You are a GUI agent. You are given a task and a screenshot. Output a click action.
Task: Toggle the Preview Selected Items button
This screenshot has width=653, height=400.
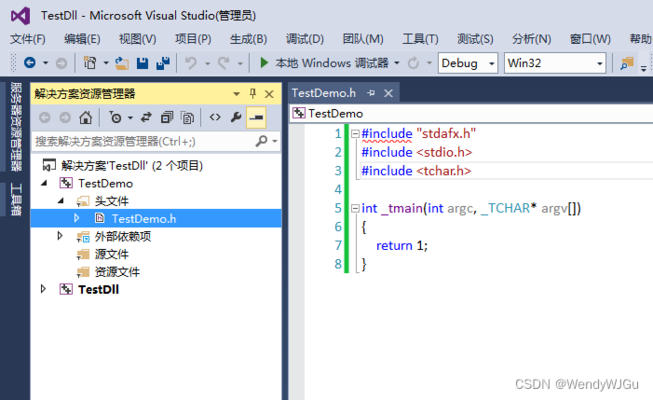[x=256, y=117]
